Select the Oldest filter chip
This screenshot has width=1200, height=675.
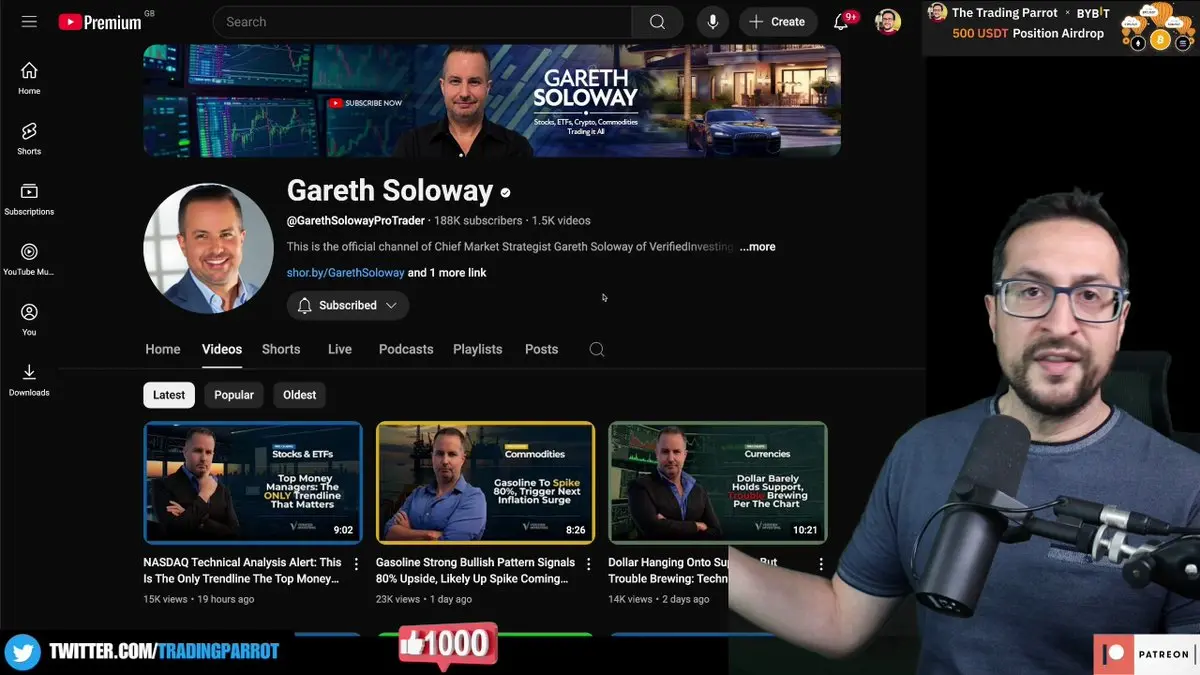[x=299, y=395]
